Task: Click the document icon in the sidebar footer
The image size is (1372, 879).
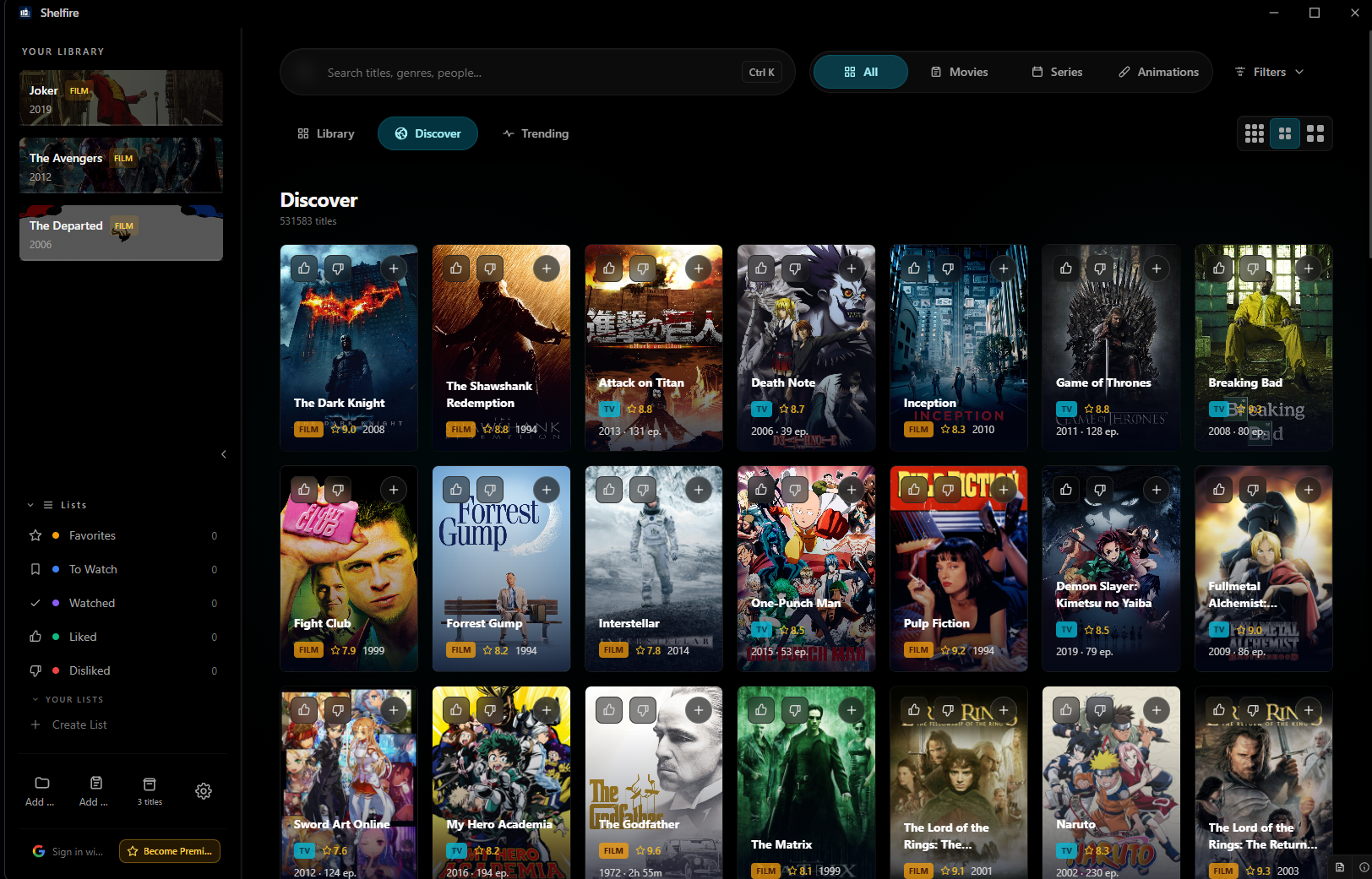Action: [96, 783]
